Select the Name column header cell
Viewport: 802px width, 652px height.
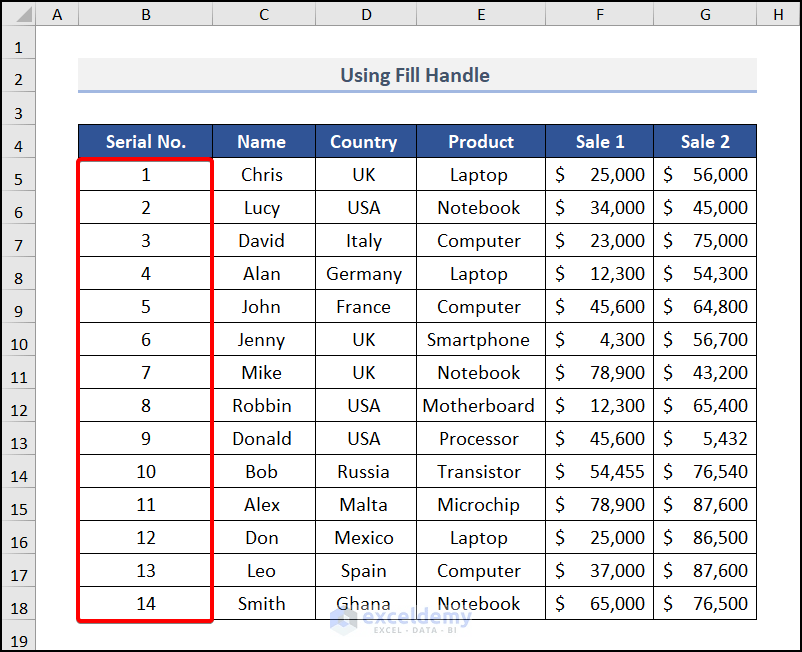[x=262, y=142]
